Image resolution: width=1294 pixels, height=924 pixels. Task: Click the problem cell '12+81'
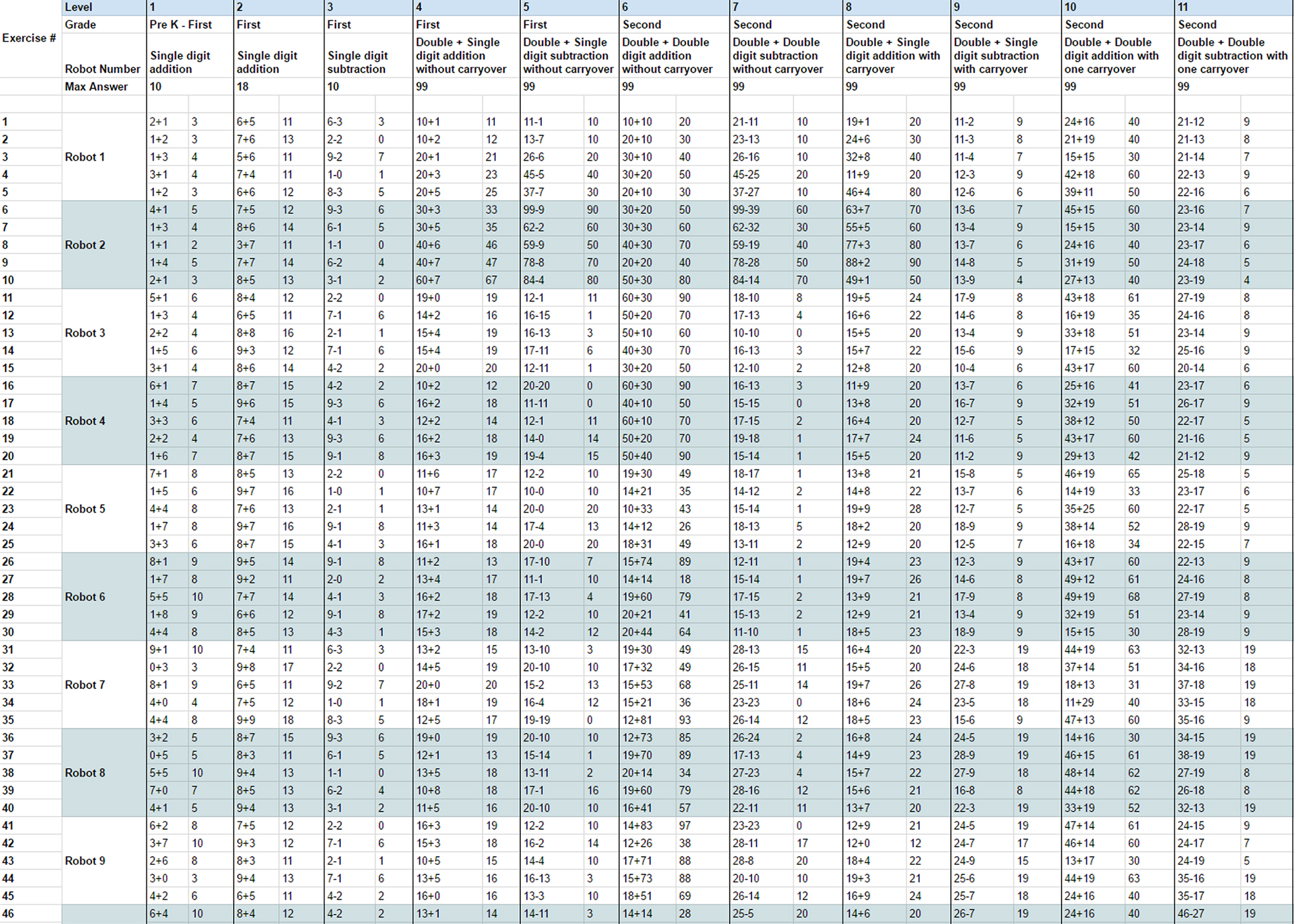click(x=647, y=720)
